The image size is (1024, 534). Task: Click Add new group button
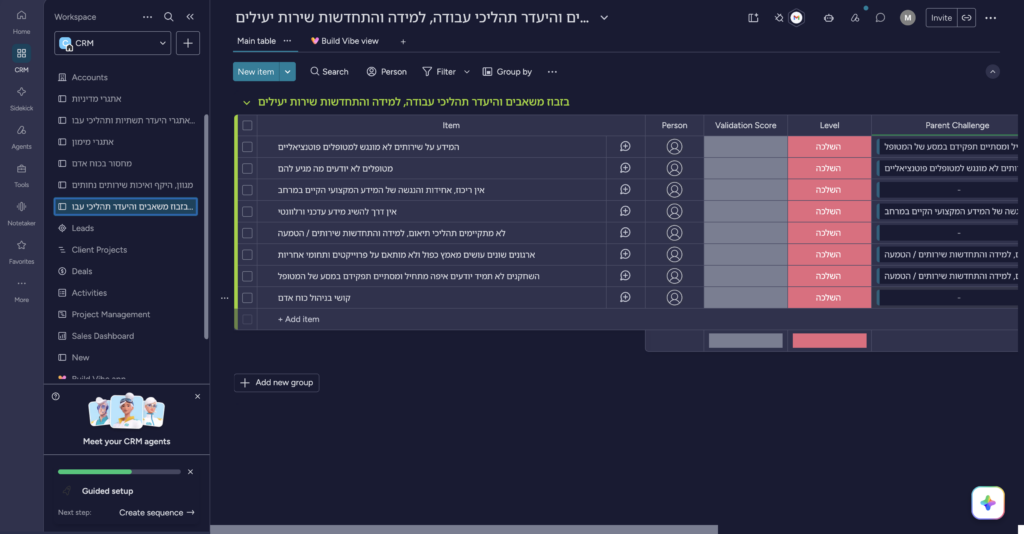277,383
